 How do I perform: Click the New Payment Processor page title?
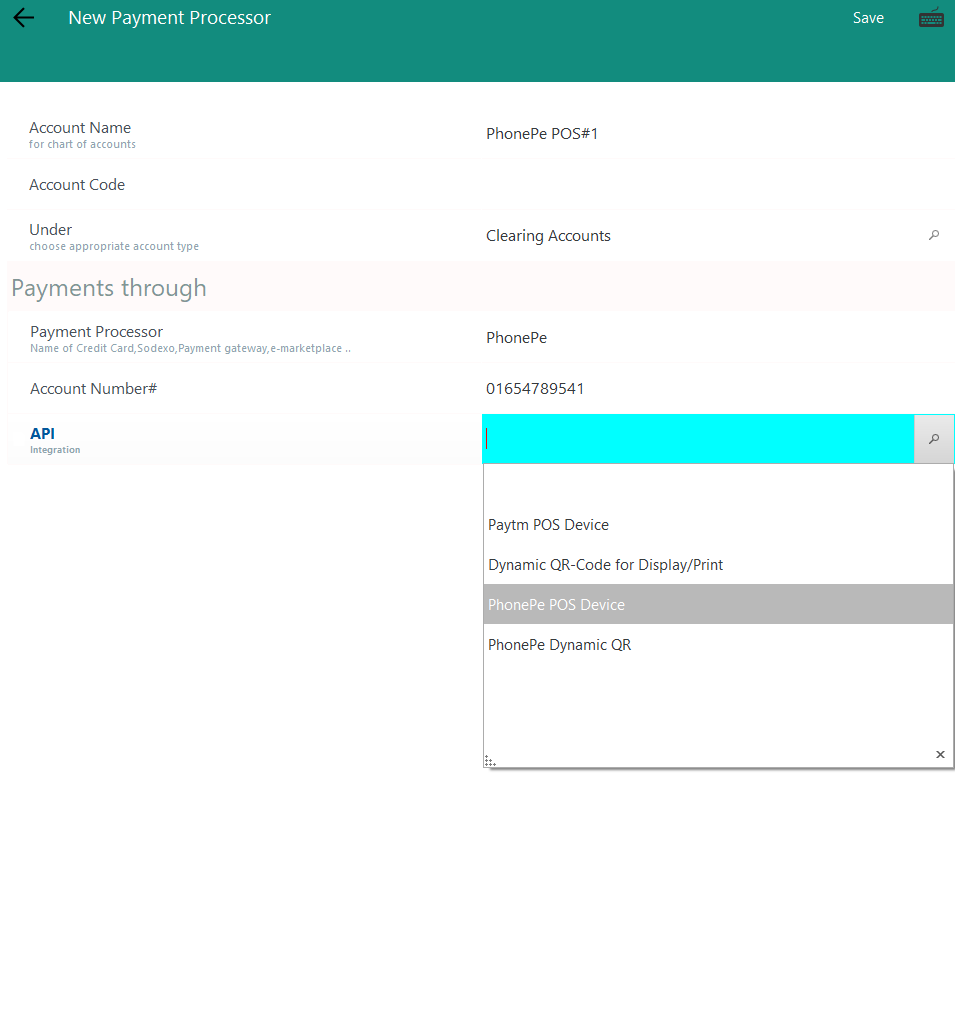tap(169, 18)
